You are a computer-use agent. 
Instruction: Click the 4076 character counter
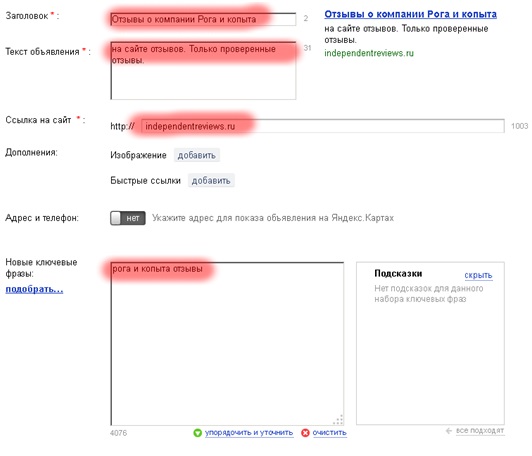tap(118, 433)
